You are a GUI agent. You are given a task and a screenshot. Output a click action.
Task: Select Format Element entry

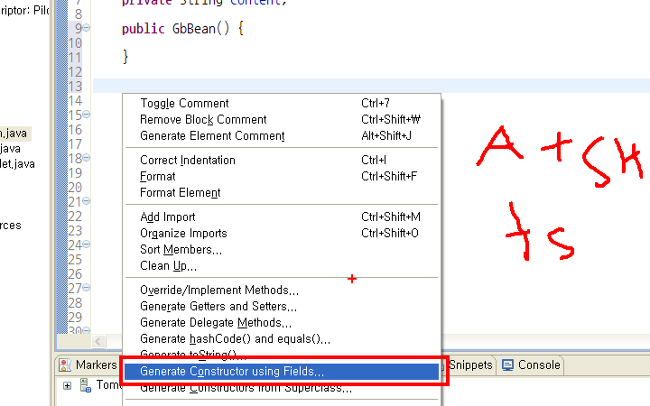click(282, 193)
